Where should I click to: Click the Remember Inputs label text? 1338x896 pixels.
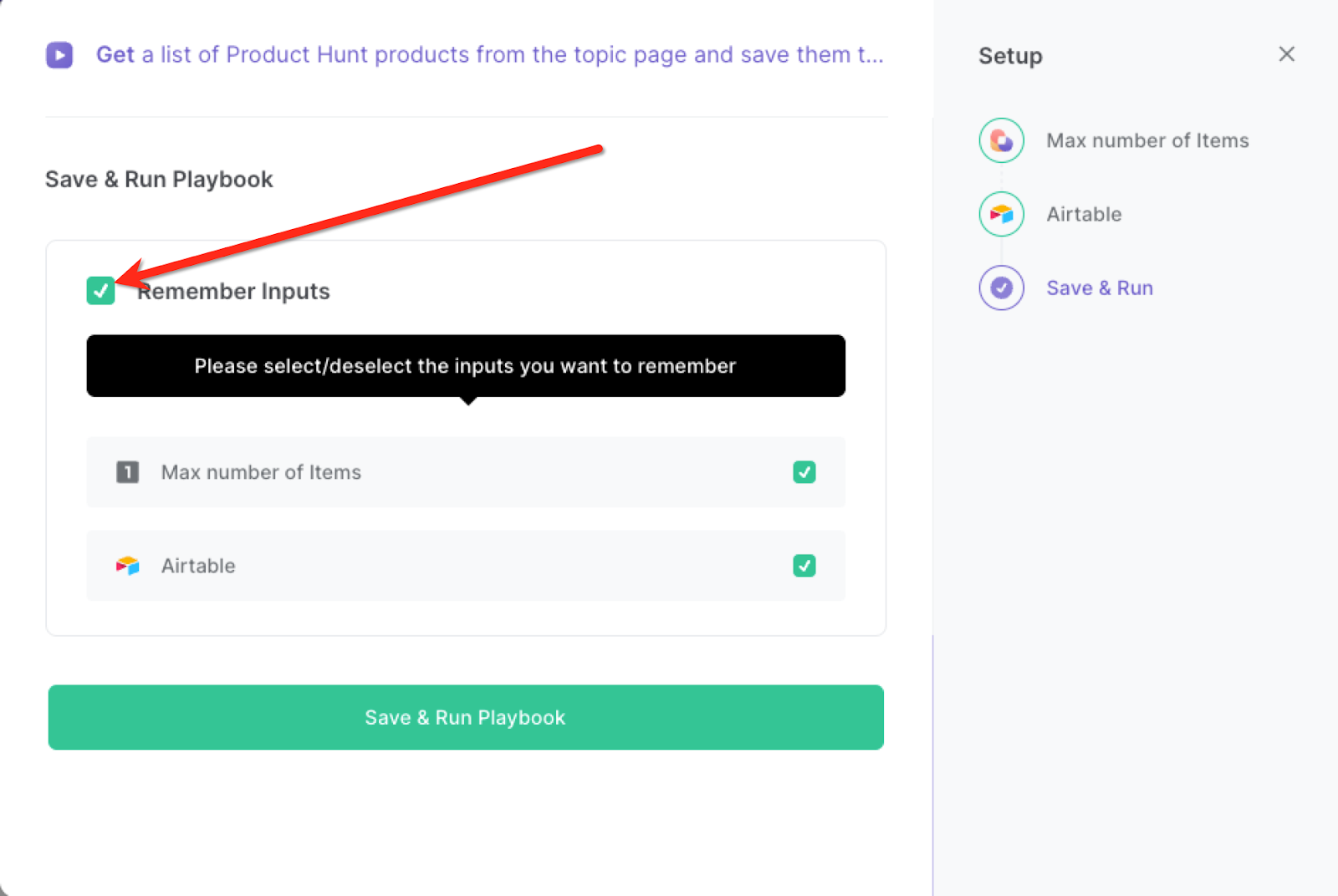(233, 291)
